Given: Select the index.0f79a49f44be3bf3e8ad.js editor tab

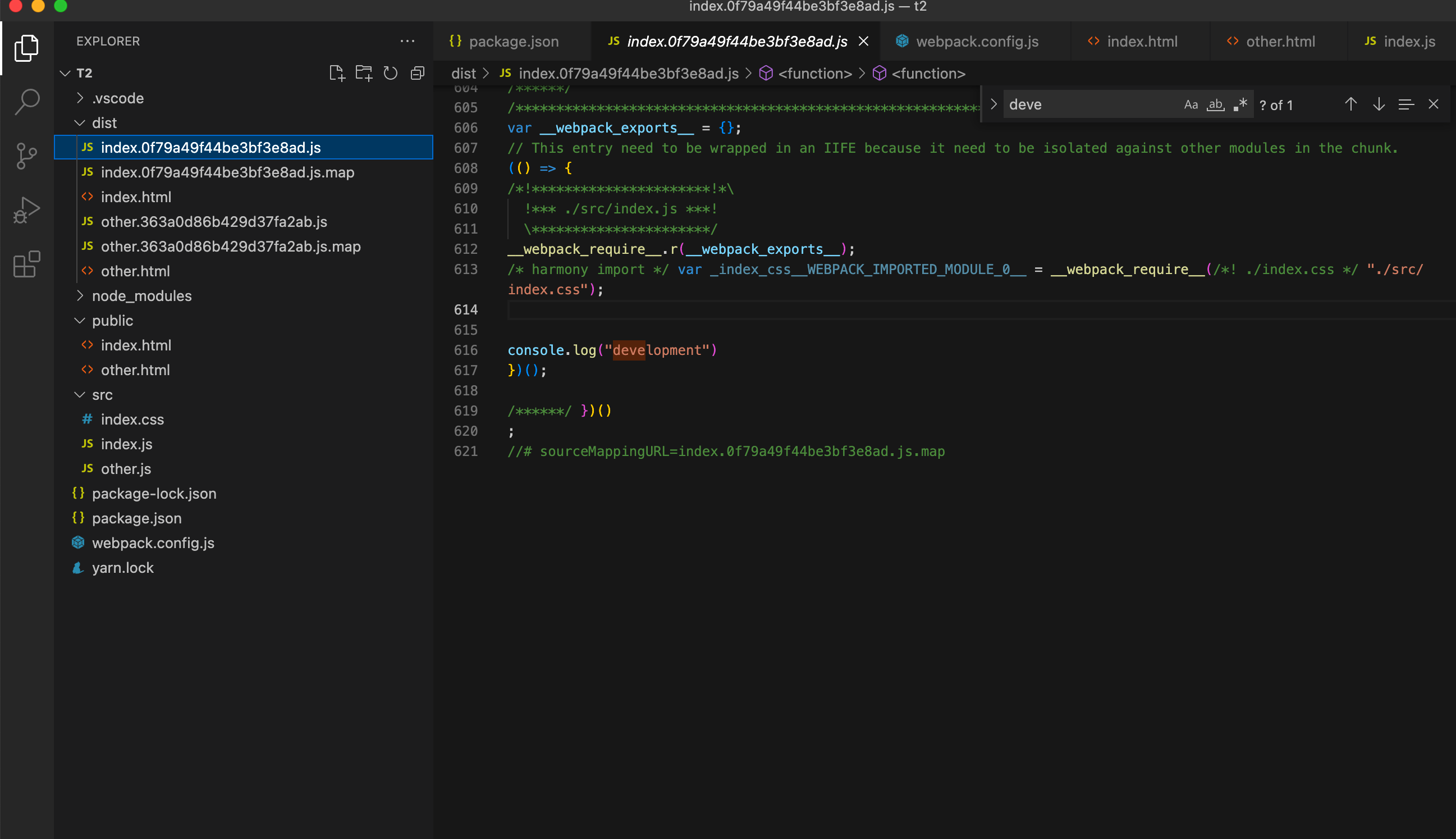Looking at the screenshot, I should click(736, 42).
